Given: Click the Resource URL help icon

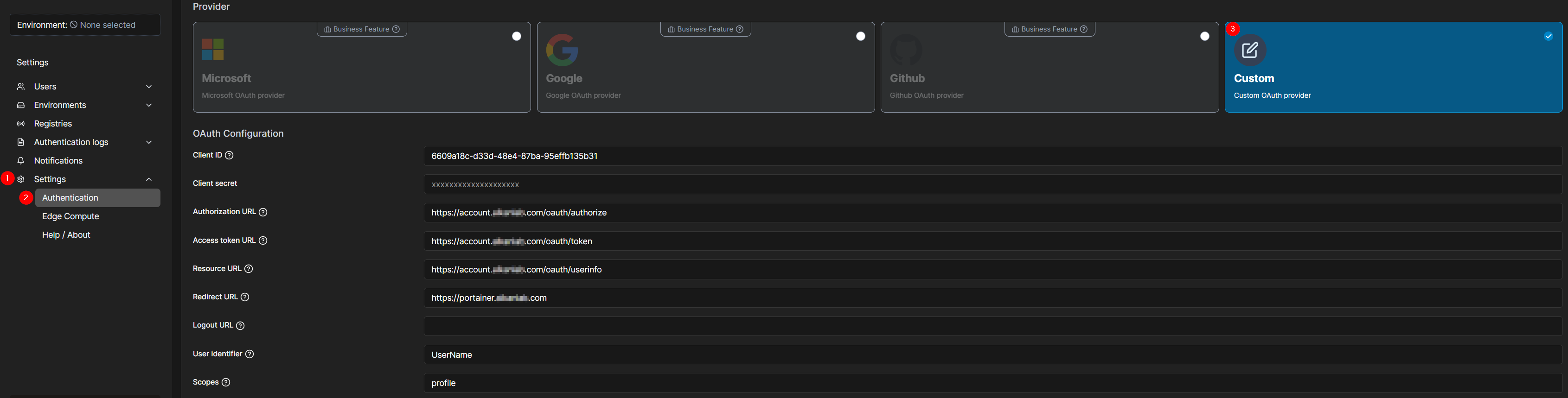Looking at the screenshot, I should click(x=249, y=269).
